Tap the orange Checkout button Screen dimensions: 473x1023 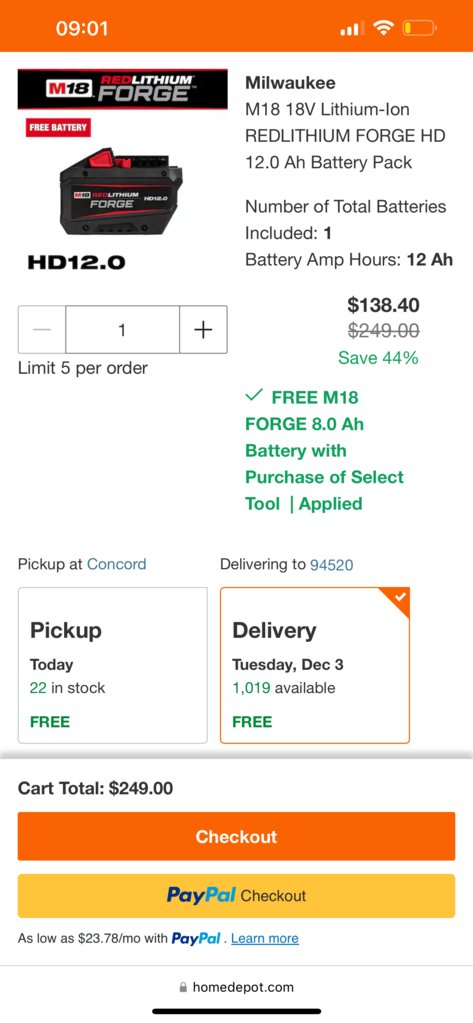coord(236,836)
